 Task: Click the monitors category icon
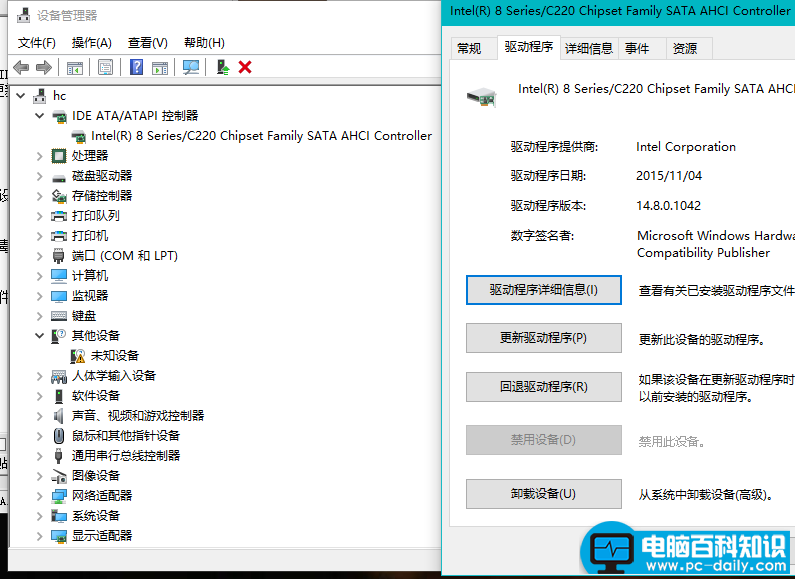click(x=59, y=296)
